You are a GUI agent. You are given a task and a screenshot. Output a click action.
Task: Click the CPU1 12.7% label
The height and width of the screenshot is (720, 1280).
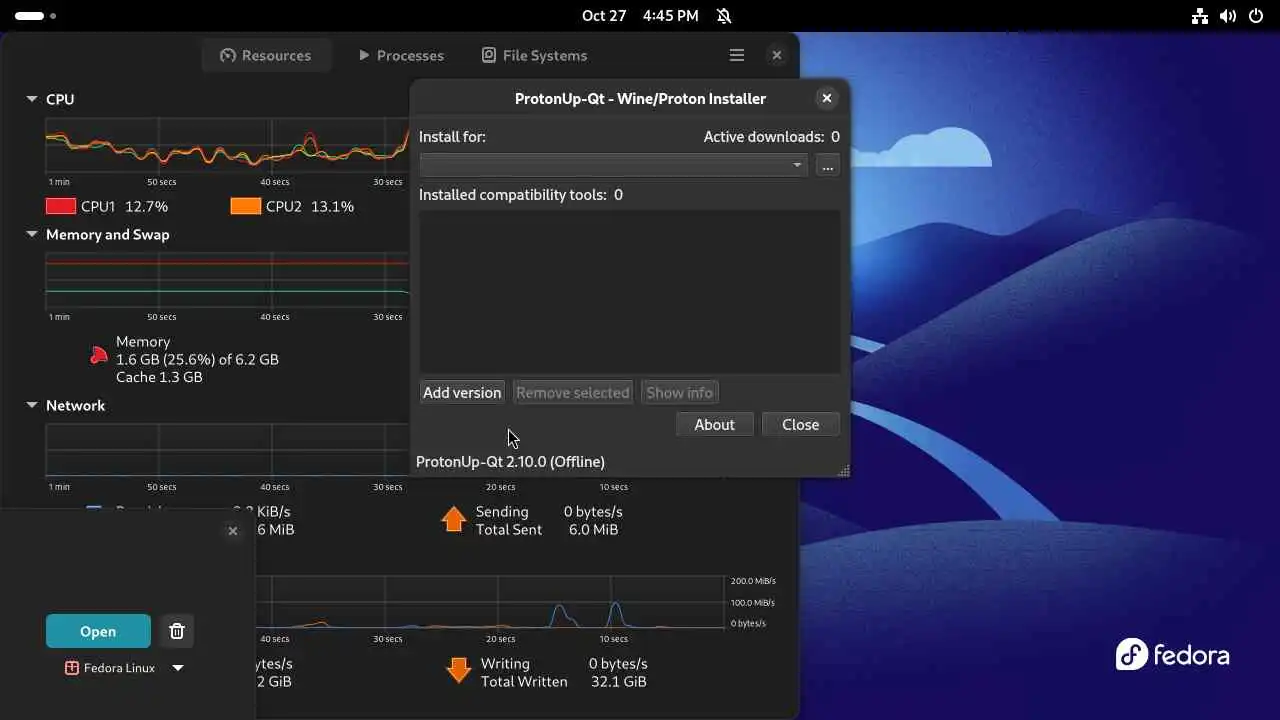[124, 207]
